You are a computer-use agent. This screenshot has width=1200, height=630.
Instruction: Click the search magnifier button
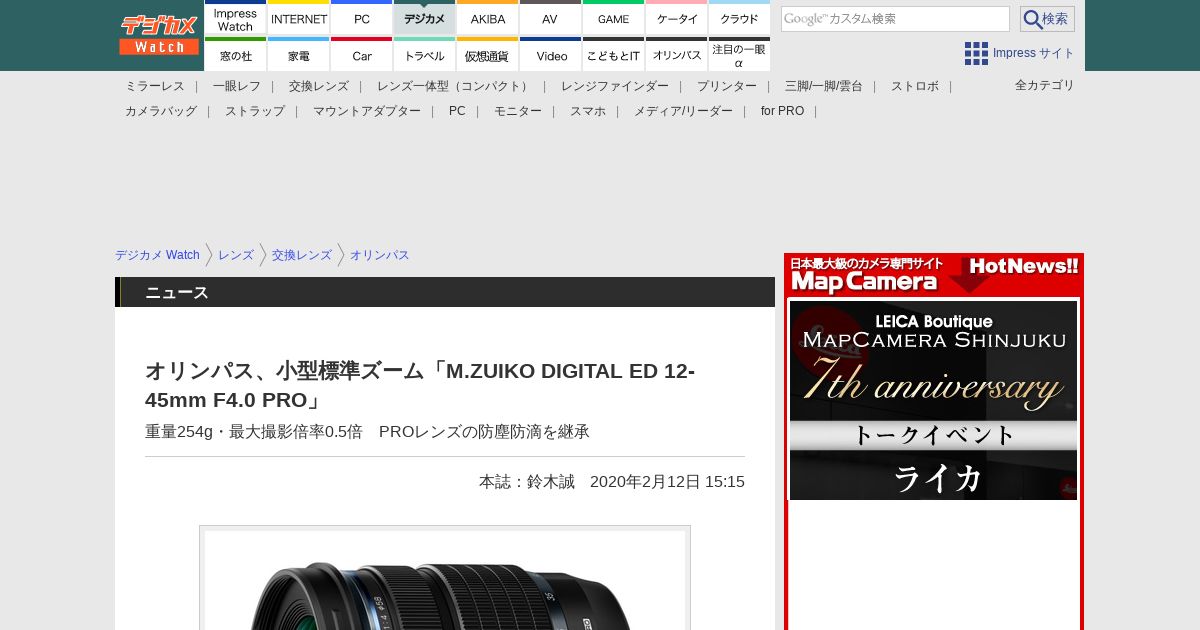1047,19
